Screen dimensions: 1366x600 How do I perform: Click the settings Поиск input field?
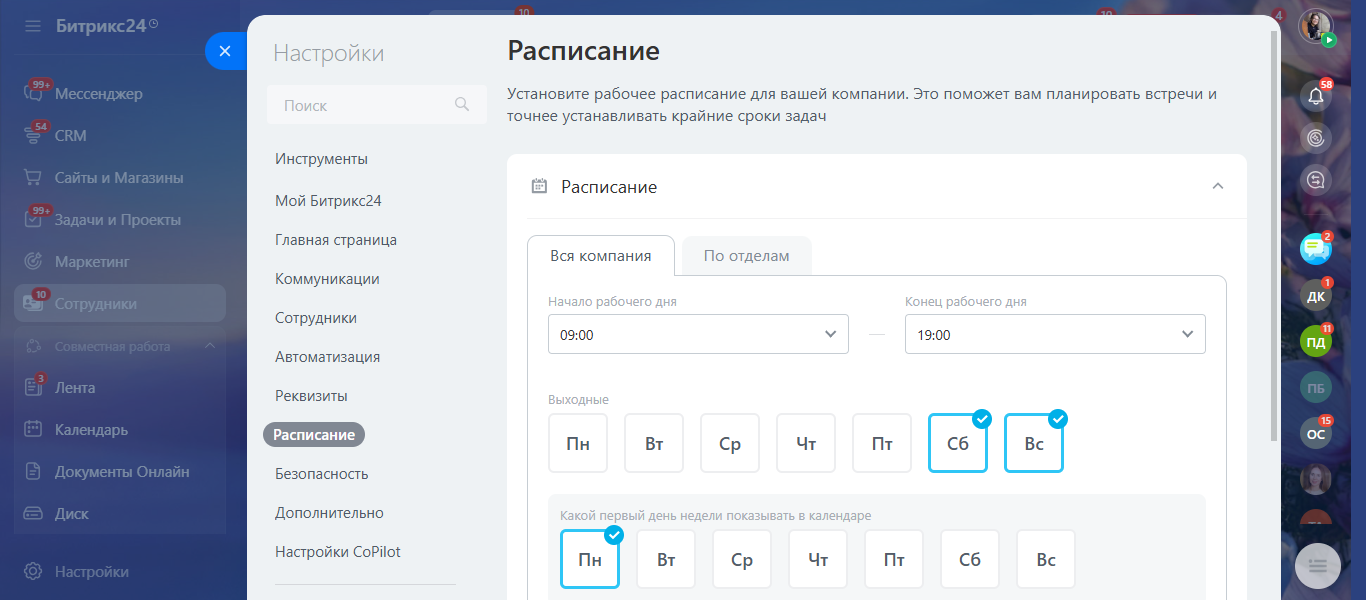click(377, 104)
